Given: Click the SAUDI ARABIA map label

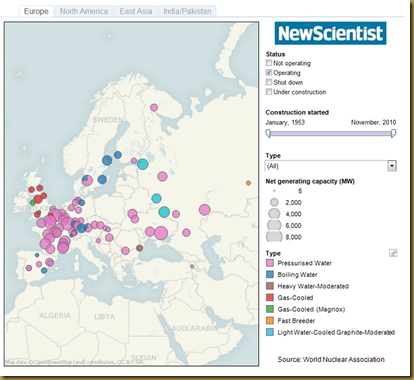Looking at the screenshot, I should coord(192,328).
